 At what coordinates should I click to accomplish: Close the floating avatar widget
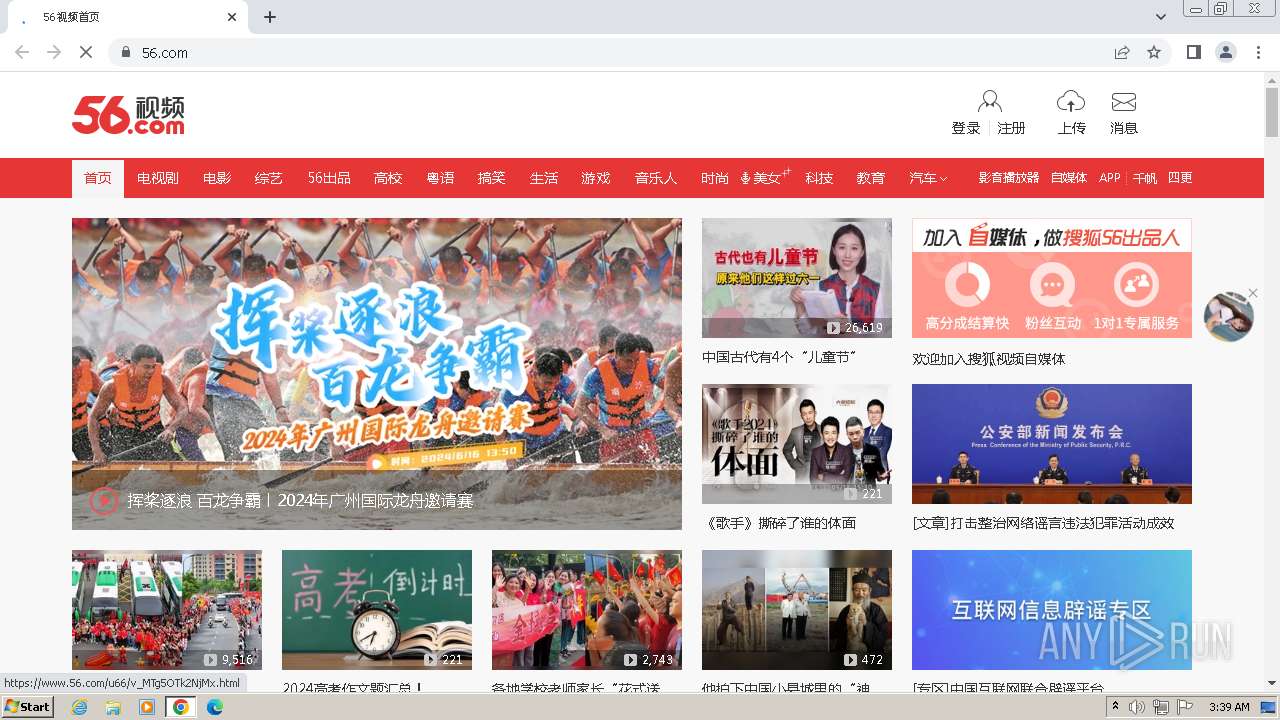(1252, 293)
